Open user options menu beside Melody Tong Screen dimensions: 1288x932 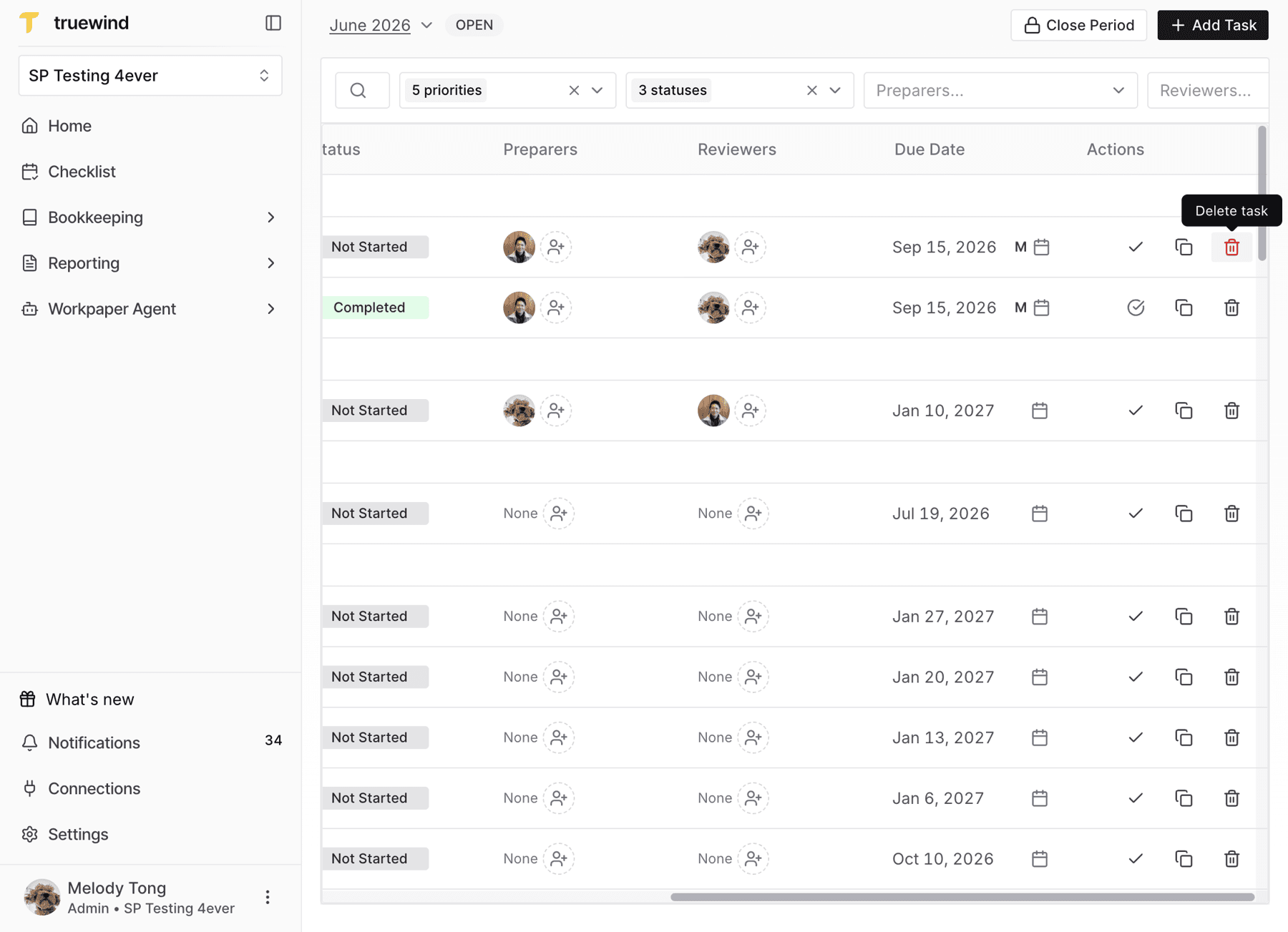coord(268,897)
